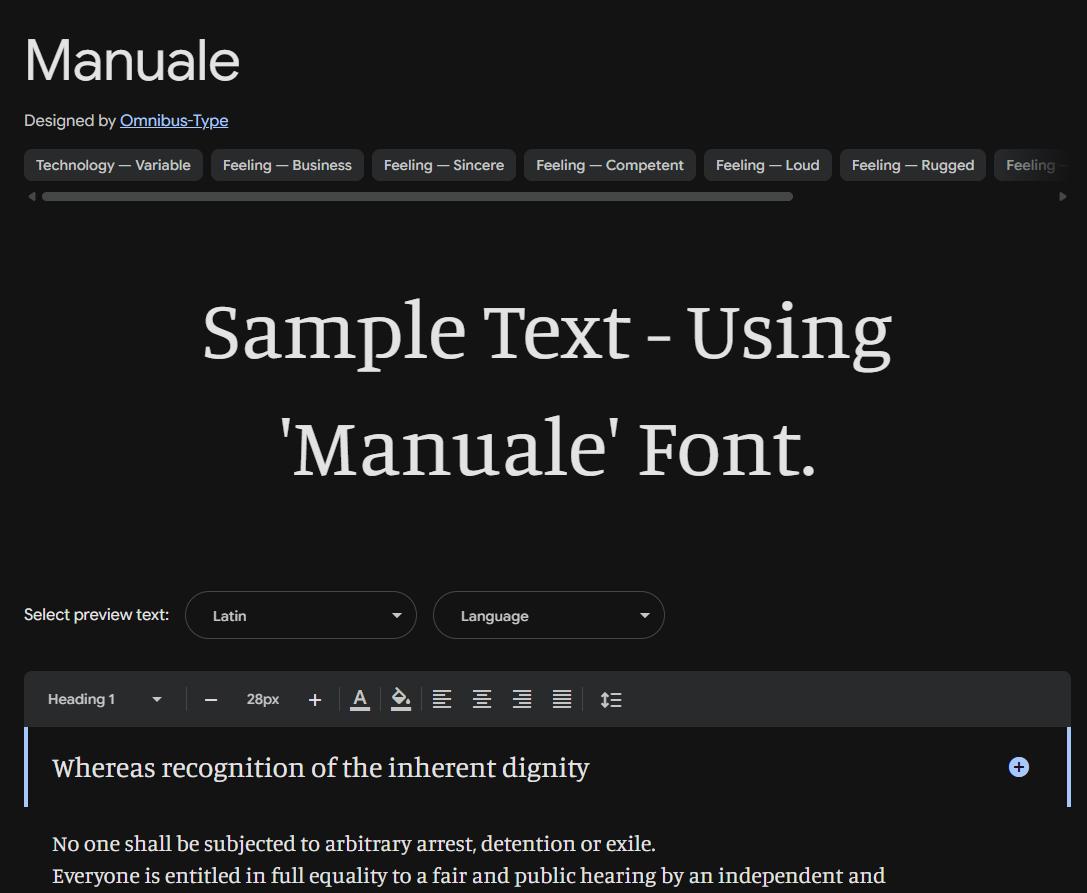The image size is (1087, 893).
Task: Open the background fill color picker
Action: pos(401,700)
